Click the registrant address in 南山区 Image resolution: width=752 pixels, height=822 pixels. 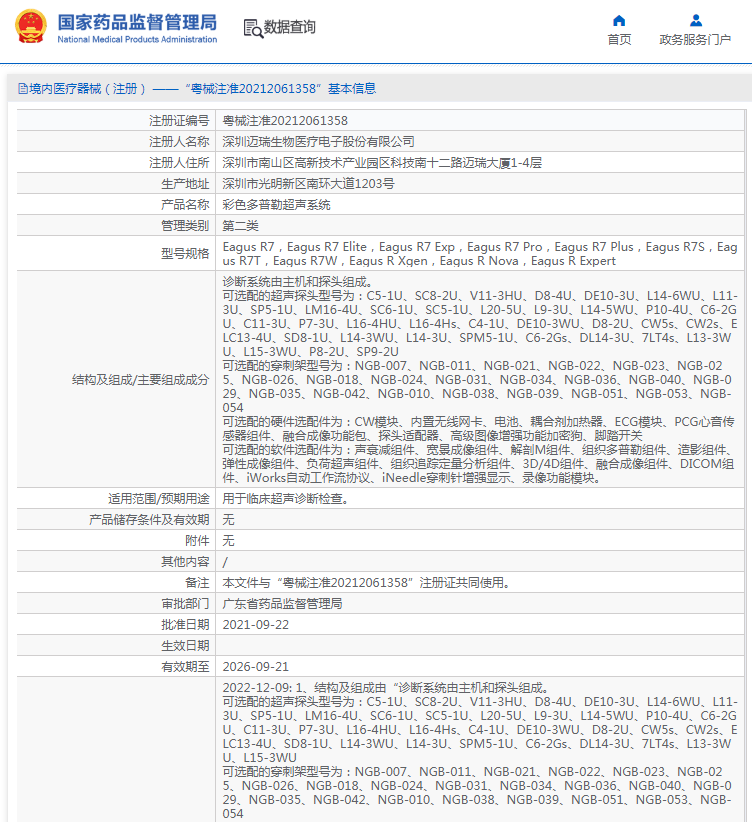tap(382, 163)
